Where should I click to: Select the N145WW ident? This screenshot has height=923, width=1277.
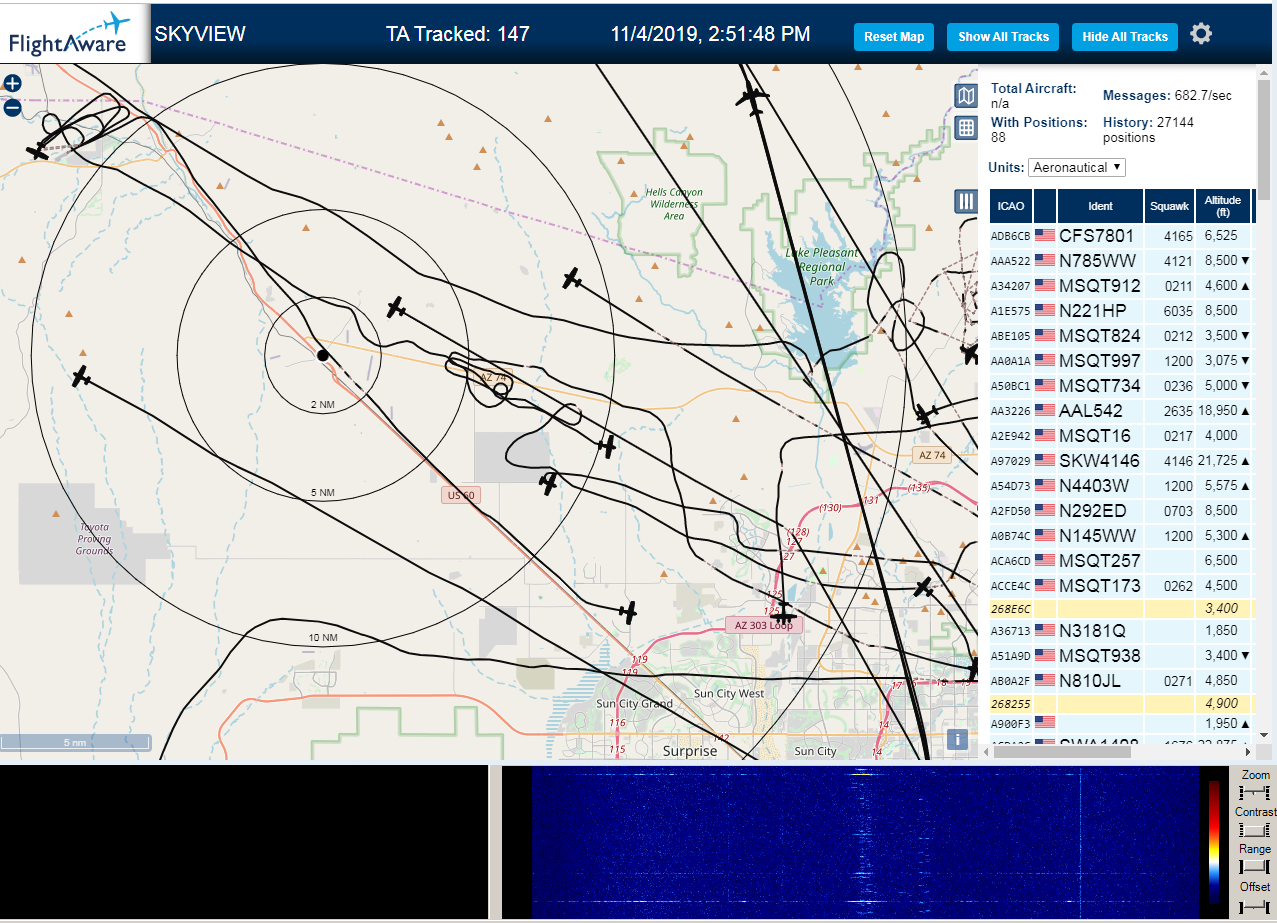point(1097,536)
